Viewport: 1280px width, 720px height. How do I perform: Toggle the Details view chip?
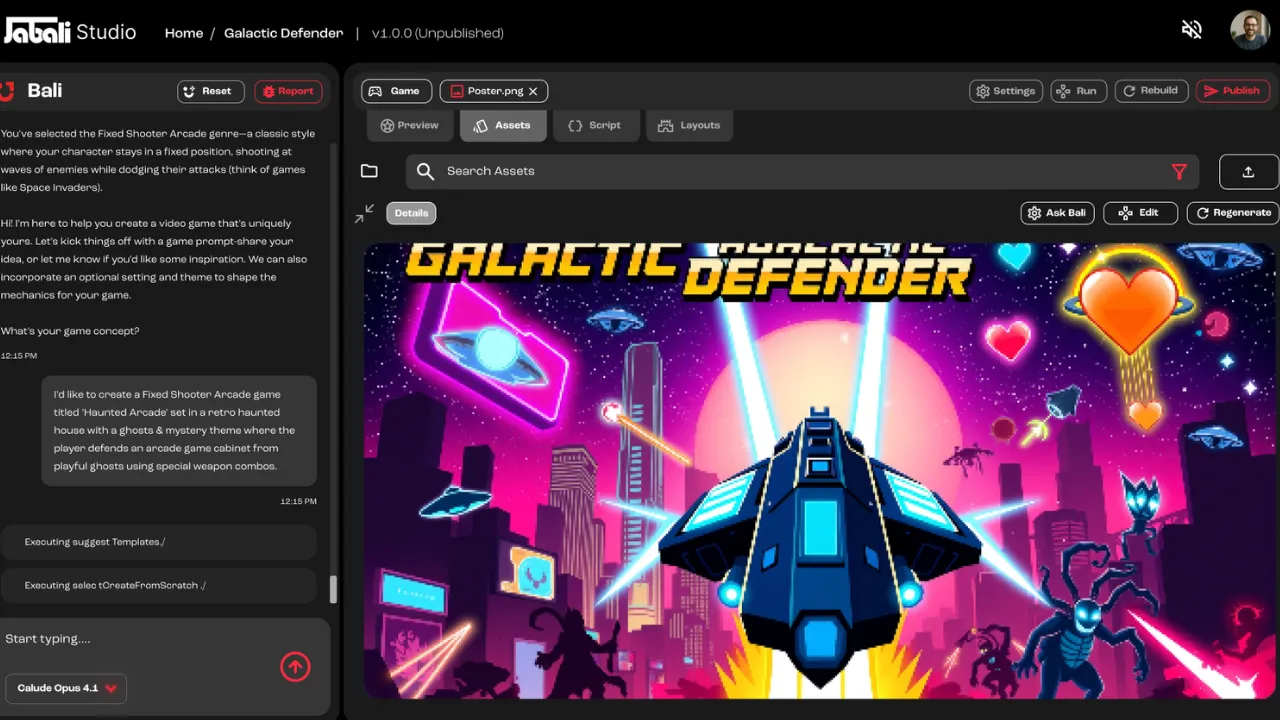tap(411, 213)
